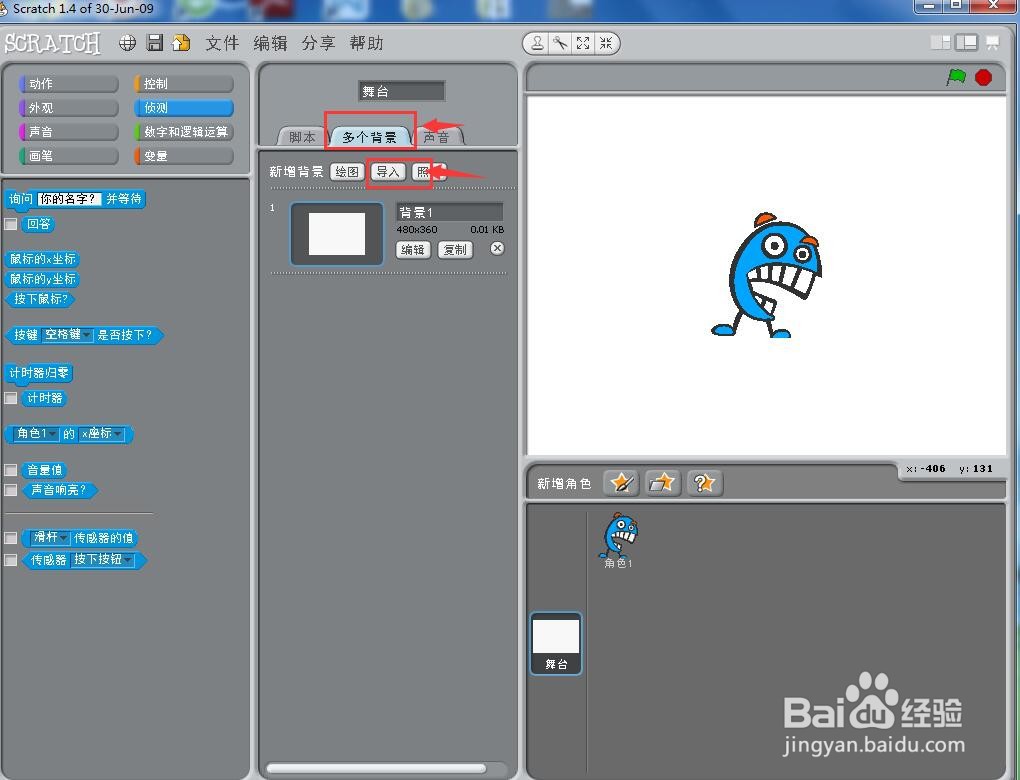Open the 分享 menu

[318, 43]
